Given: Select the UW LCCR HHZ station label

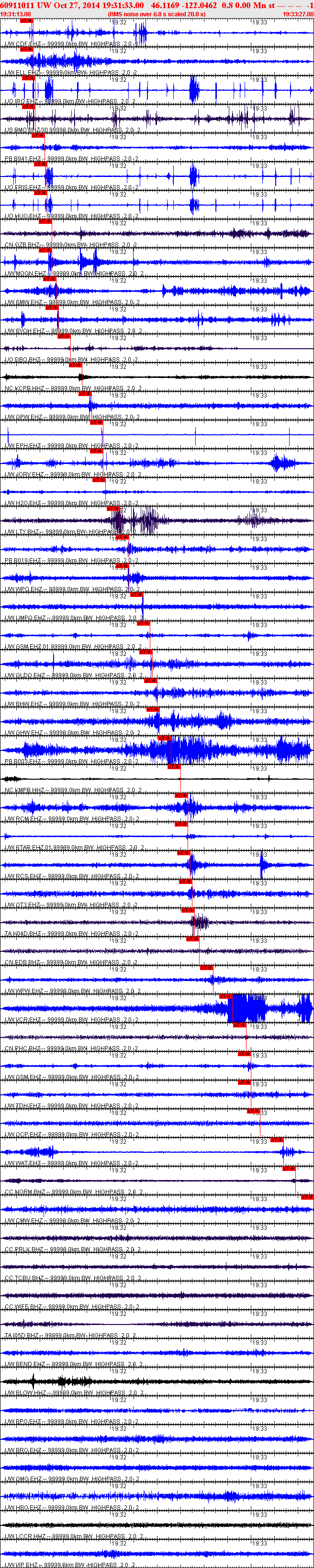Looking at the screenshot, I should pyautogui.click(x=73, y=1537).
